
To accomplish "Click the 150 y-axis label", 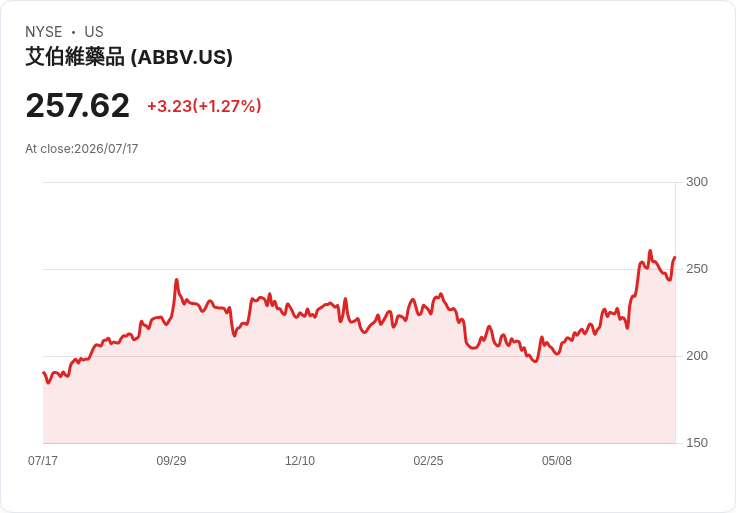I will (697, 443).
